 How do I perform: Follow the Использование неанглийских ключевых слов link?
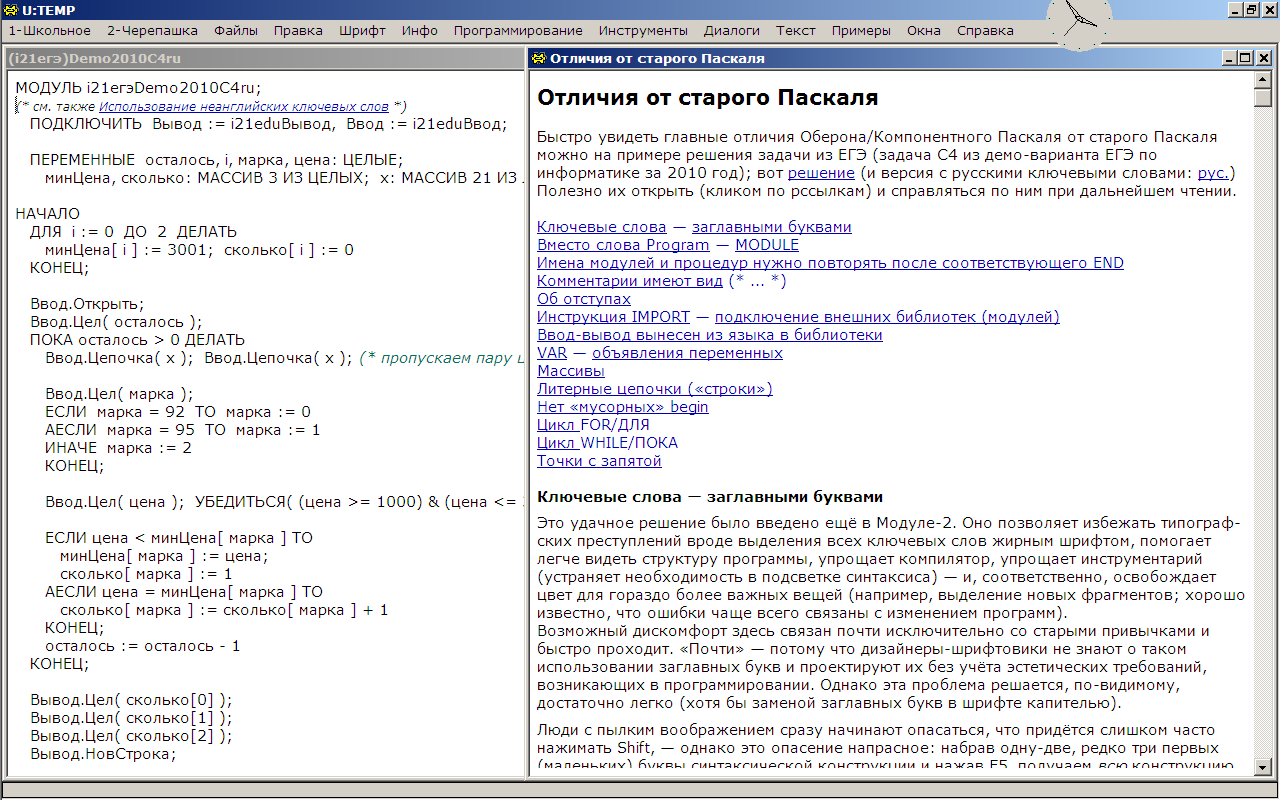pyautogui.click(x=244, y=106)
